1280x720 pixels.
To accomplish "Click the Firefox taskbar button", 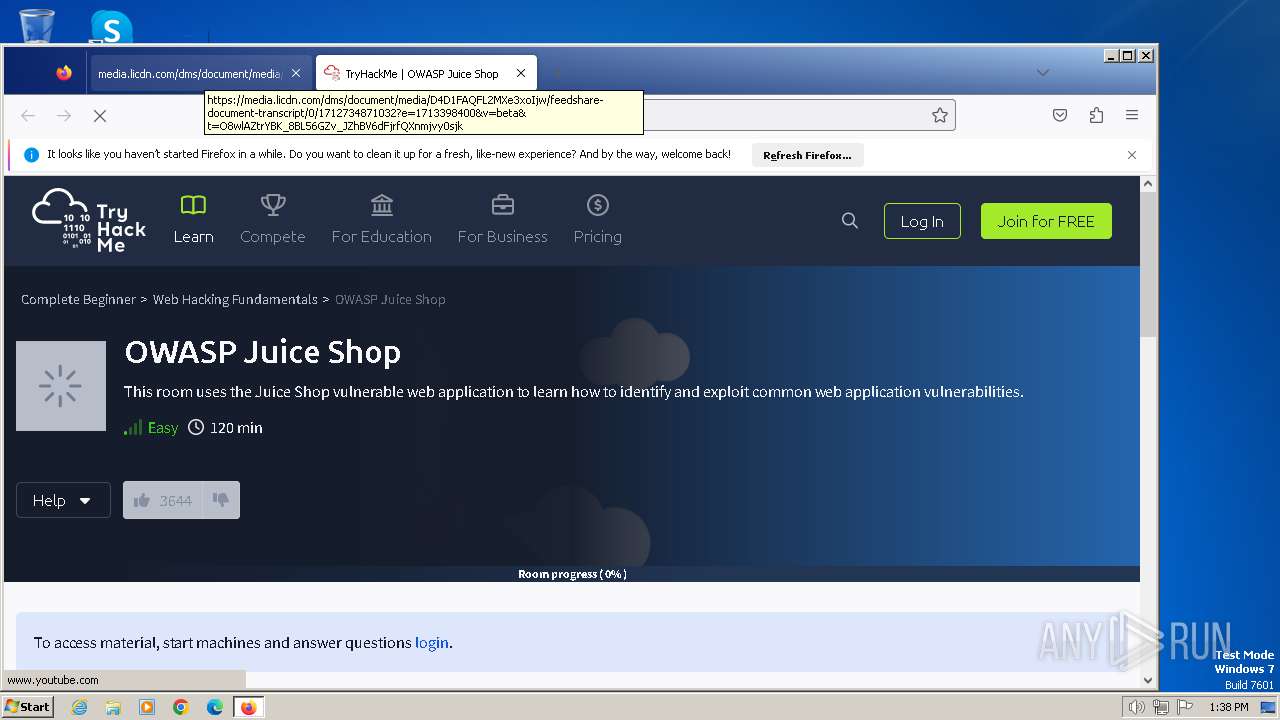I will click(248, 707).
